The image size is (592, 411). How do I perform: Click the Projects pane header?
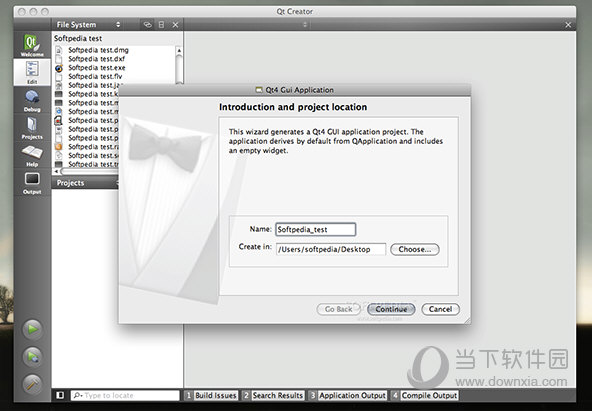pos(85,183)
